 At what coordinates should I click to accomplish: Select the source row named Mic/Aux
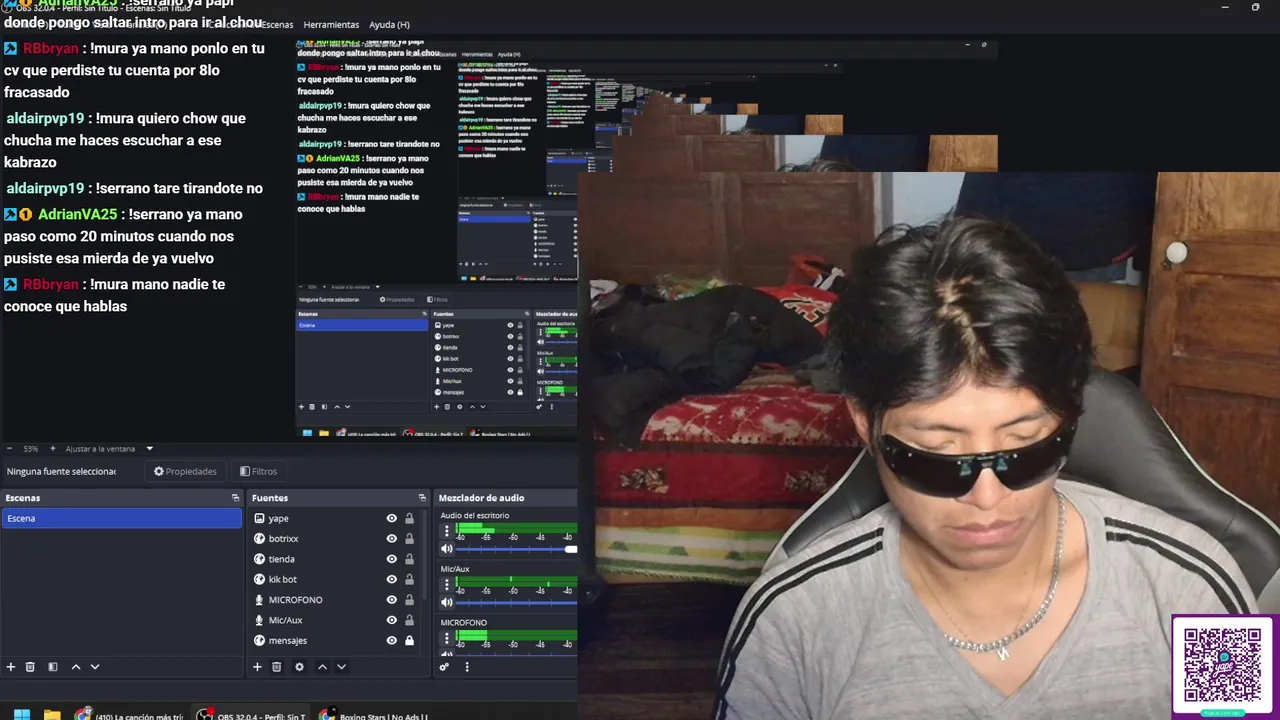tap(334, 620)
